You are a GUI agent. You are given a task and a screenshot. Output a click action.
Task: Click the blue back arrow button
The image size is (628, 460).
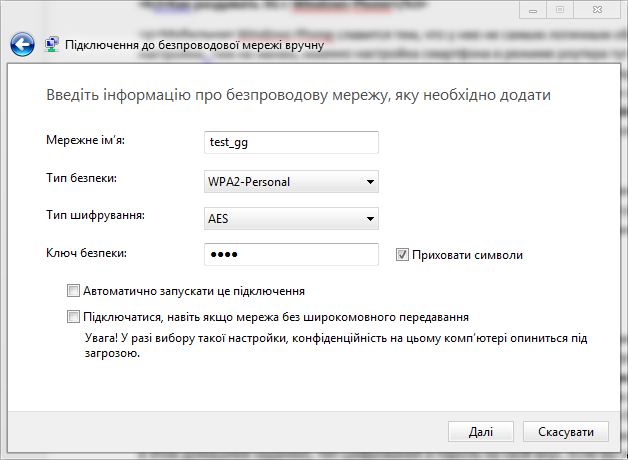tap(22, 44)
